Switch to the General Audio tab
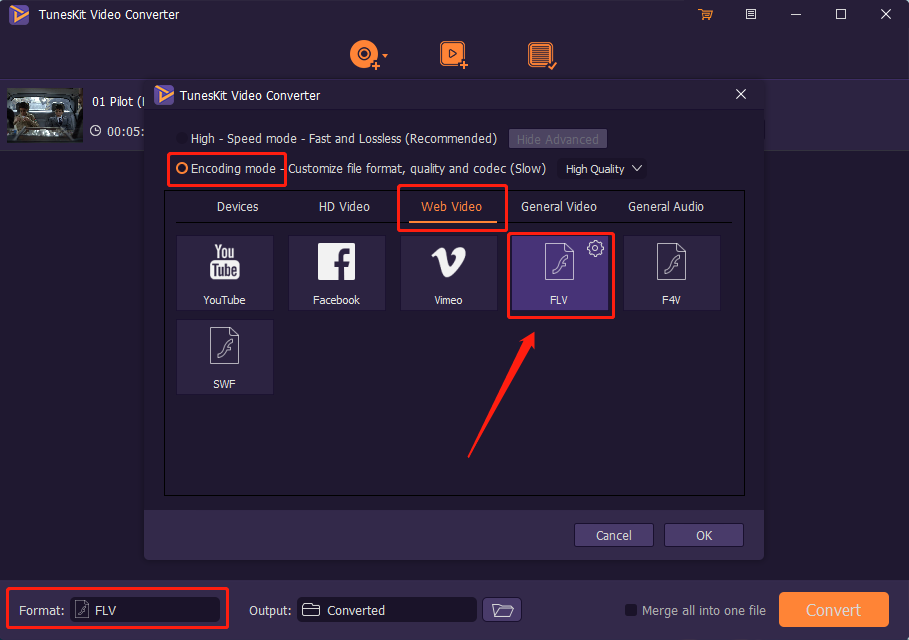The image size is (909, 640). (666, 206)
